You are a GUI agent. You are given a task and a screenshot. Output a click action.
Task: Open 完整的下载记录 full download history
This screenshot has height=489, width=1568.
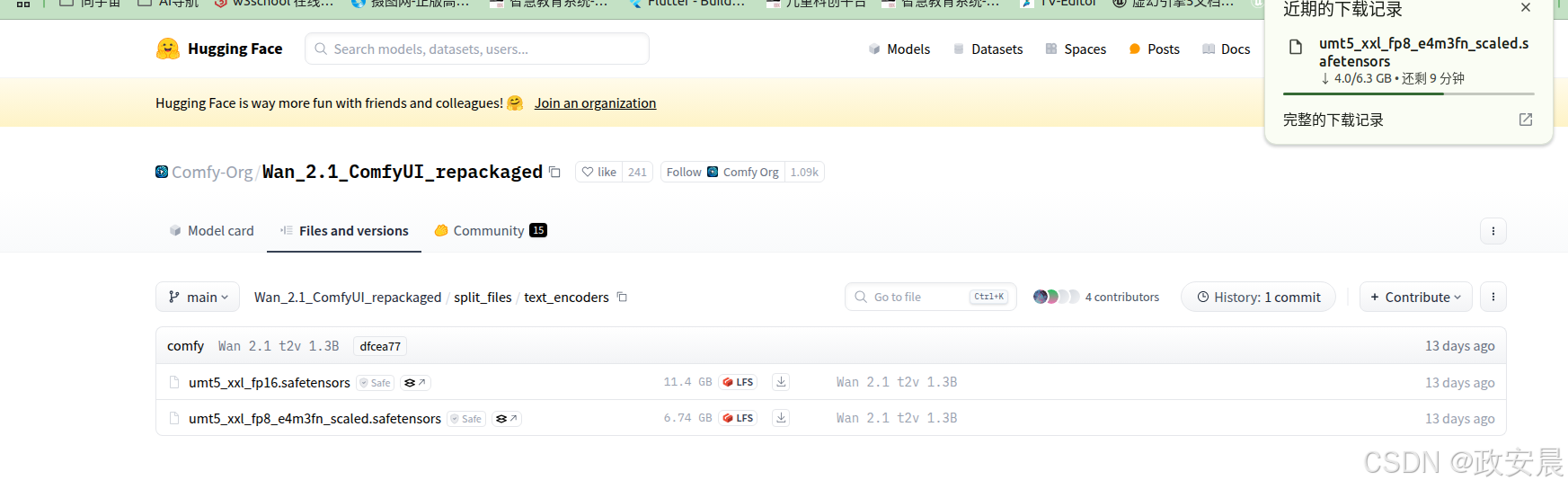(x=1333, y=120)
